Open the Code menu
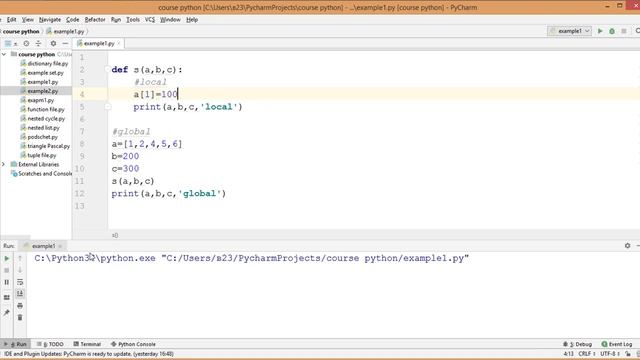Image resolution: width=640 pixels, height=360 pixels. [72, 20]
